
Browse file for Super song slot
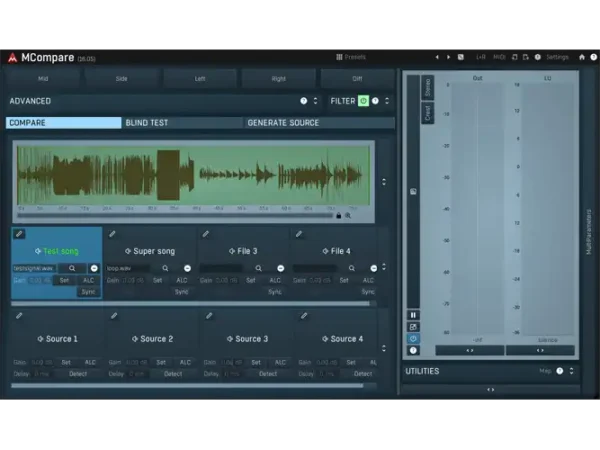pyautogui.click(x=165, y=268)
